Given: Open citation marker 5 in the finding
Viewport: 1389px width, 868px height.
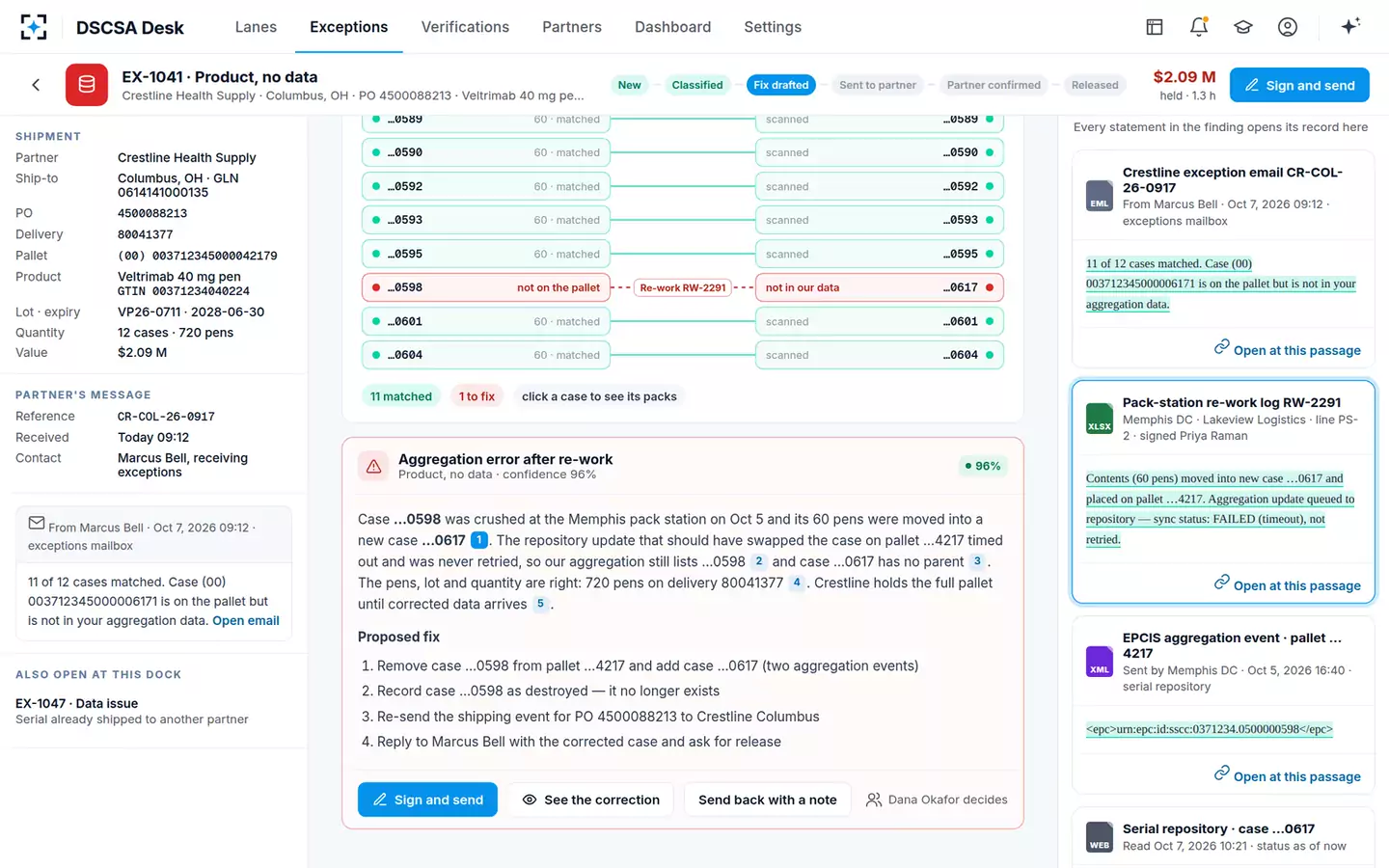Looking at the screenshot, I should (x=540, y=604).
